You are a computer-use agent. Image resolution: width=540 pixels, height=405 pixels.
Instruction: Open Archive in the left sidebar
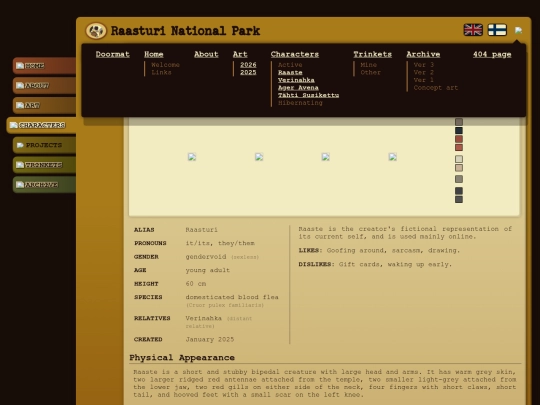coord(44,185)
